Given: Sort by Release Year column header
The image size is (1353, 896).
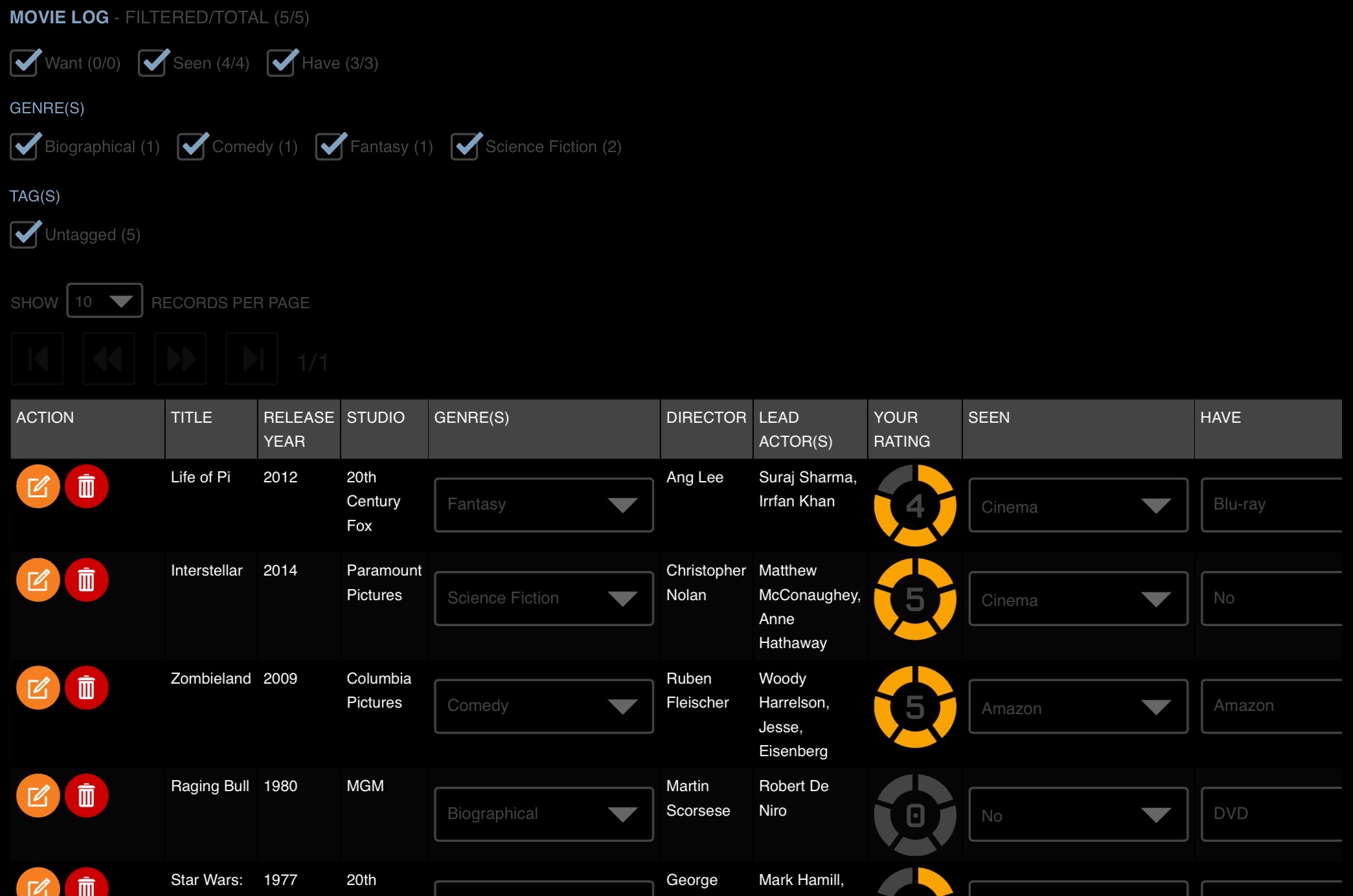Looking at the screenshot, I should (x=299, y=429).
